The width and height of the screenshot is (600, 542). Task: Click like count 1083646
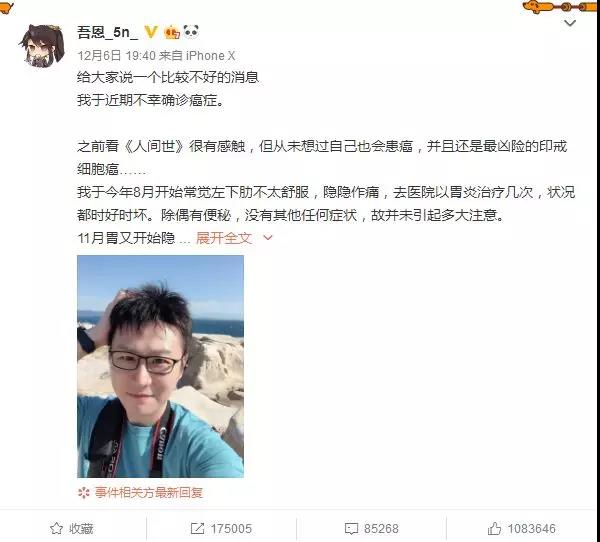(x=532, y=529)
